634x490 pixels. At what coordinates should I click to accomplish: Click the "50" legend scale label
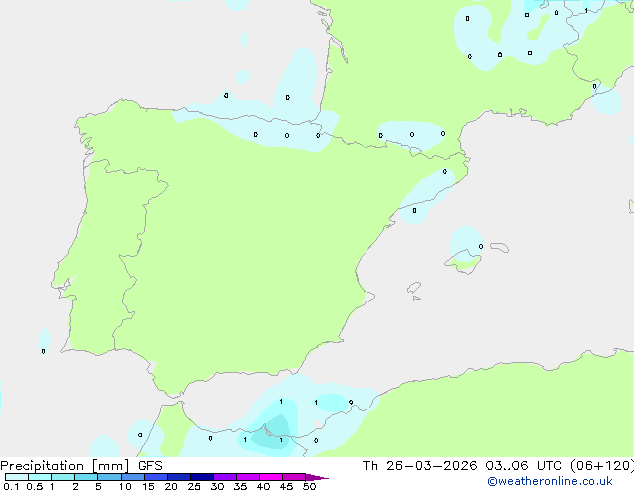pyautogui.click(x=309, y=486)
